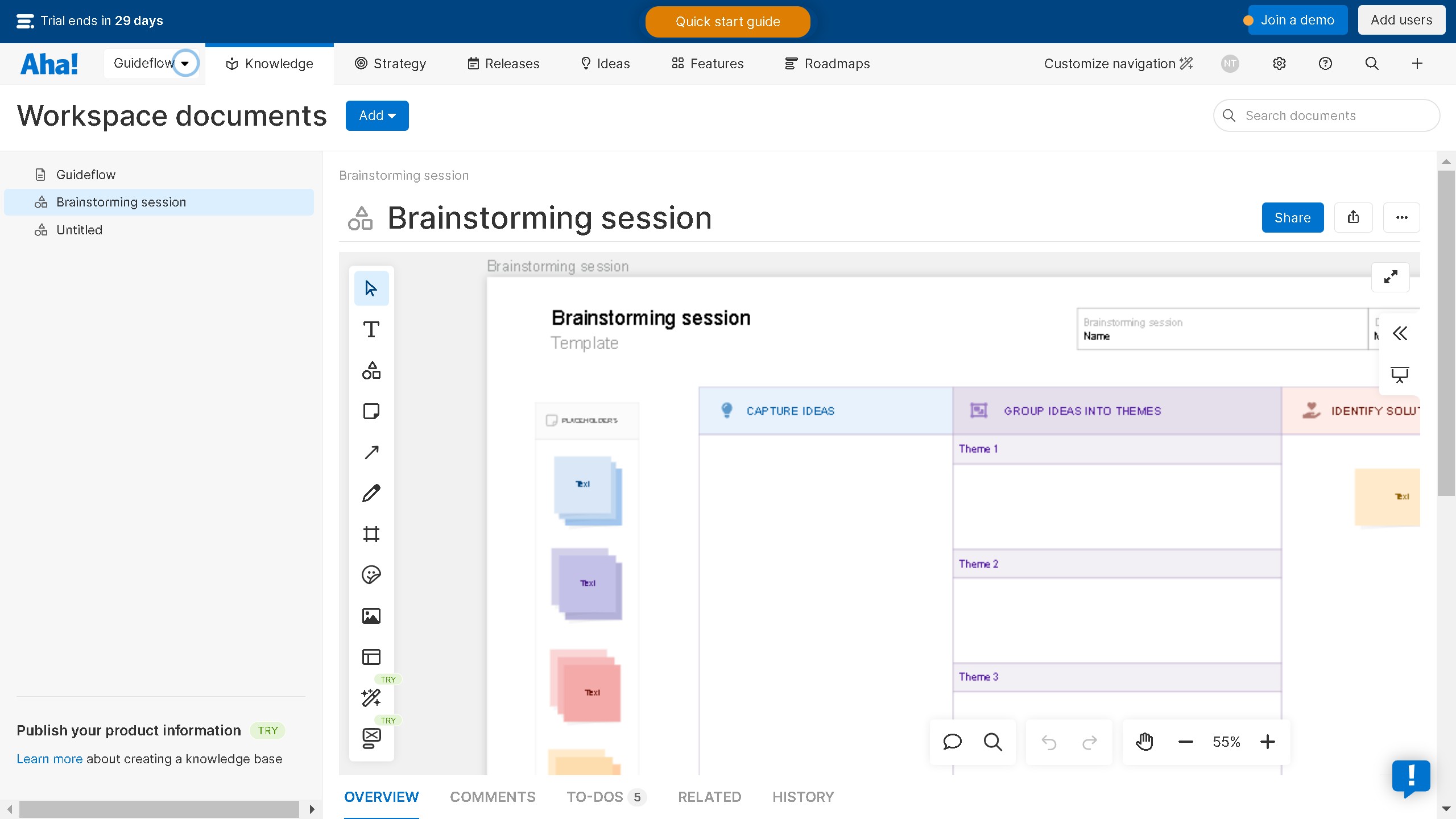The image size is (1456, 819).
Task: Click the Share button
Action: [1292, 218]
